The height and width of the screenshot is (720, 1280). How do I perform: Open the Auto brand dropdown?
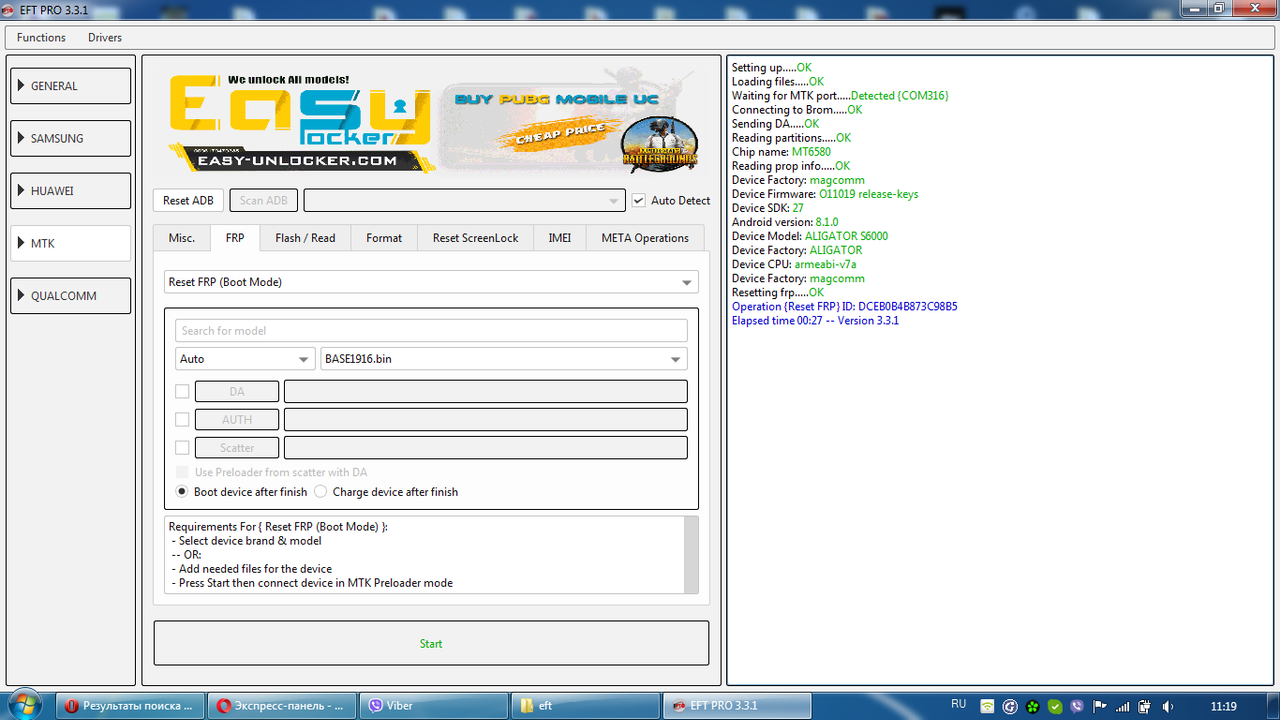pos(245,359)
